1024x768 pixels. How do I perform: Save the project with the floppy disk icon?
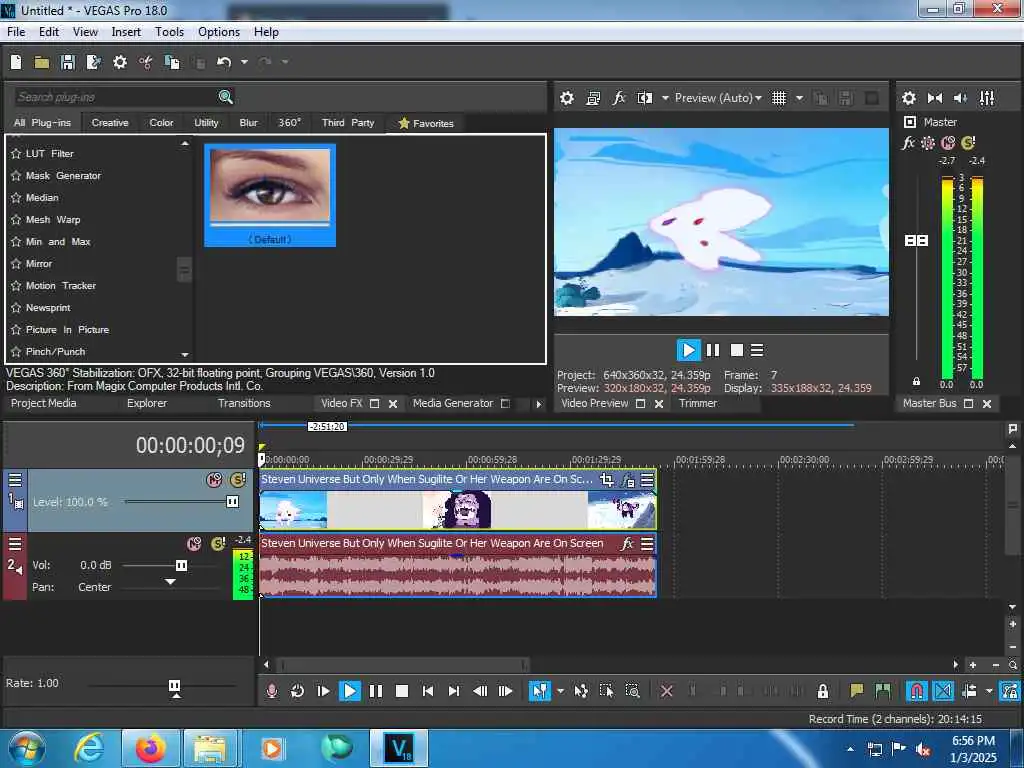point(67,62)
